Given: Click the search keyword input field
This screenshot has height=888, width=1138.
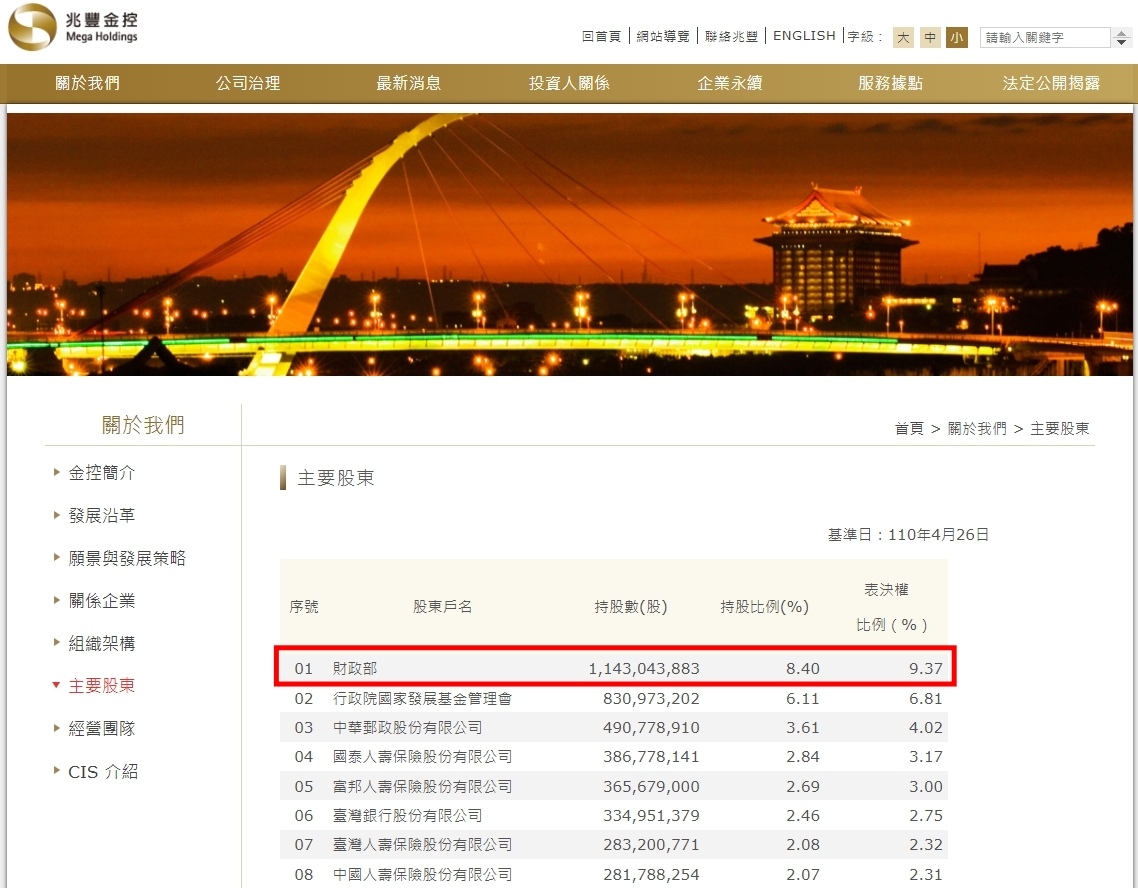Looking at the screenshot, I should click(x=1045, y=38).
